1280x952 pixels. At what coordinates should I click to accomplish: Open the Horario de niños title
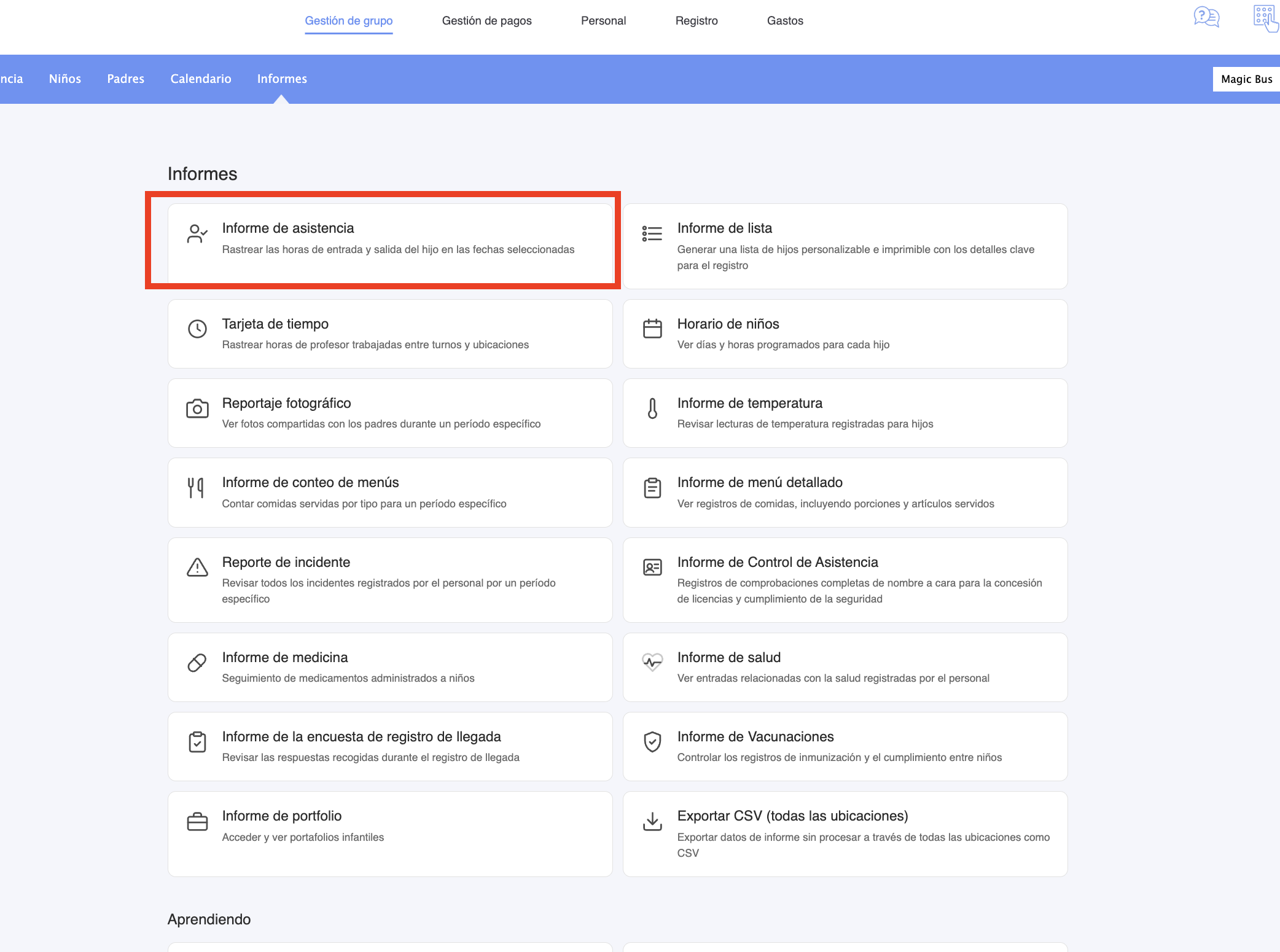pos(728,324)
